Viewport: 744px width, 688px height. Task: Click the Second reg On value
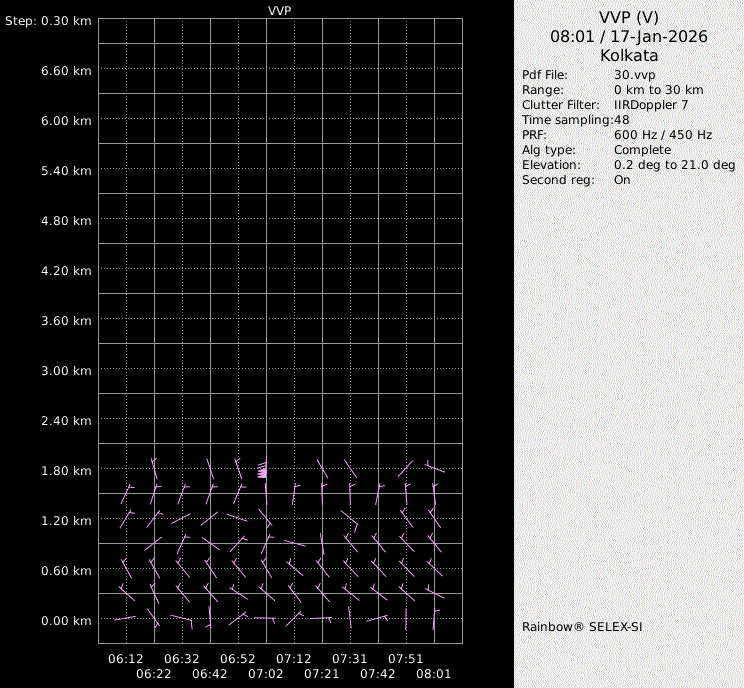622,180
